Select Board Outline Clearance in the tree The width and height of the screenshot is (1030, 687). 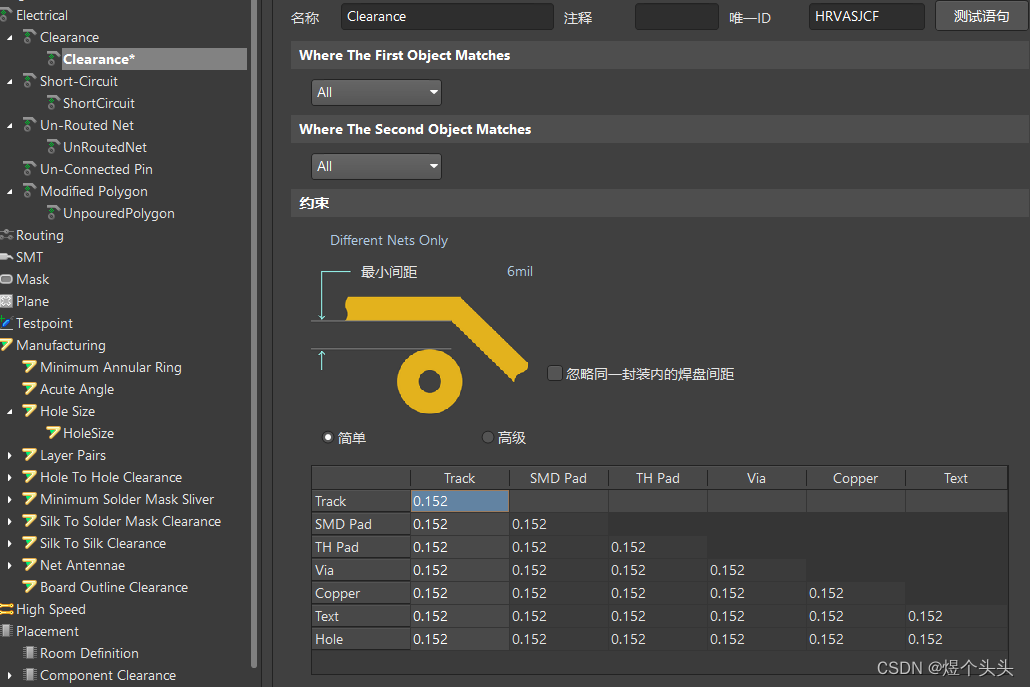click(114, 587)
